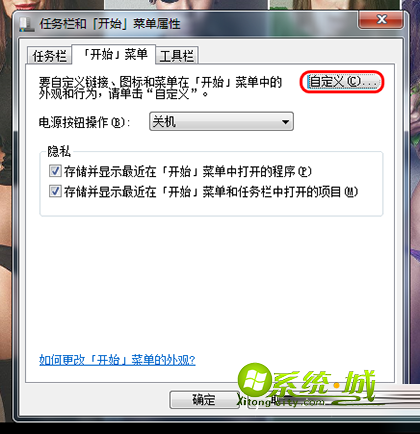This screenshot has height=434, width=420.
Task: Click the 任务栏和「开始」菜单属性 title bar text
Action: tap(110, 24)
